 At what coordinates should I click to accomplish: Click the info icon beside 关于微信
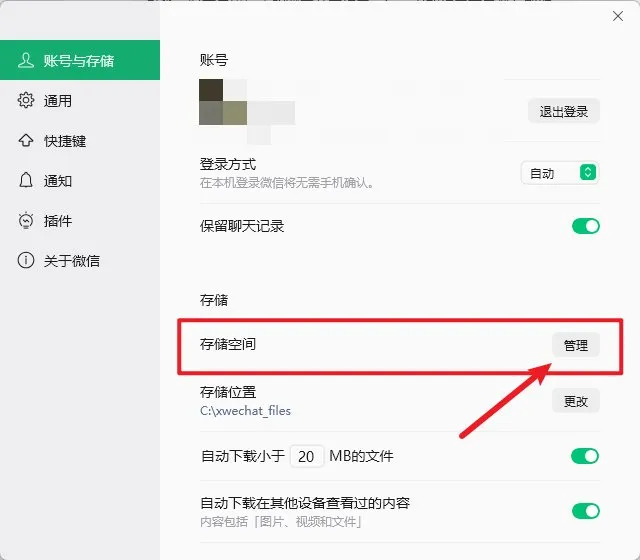click(26, 260)
